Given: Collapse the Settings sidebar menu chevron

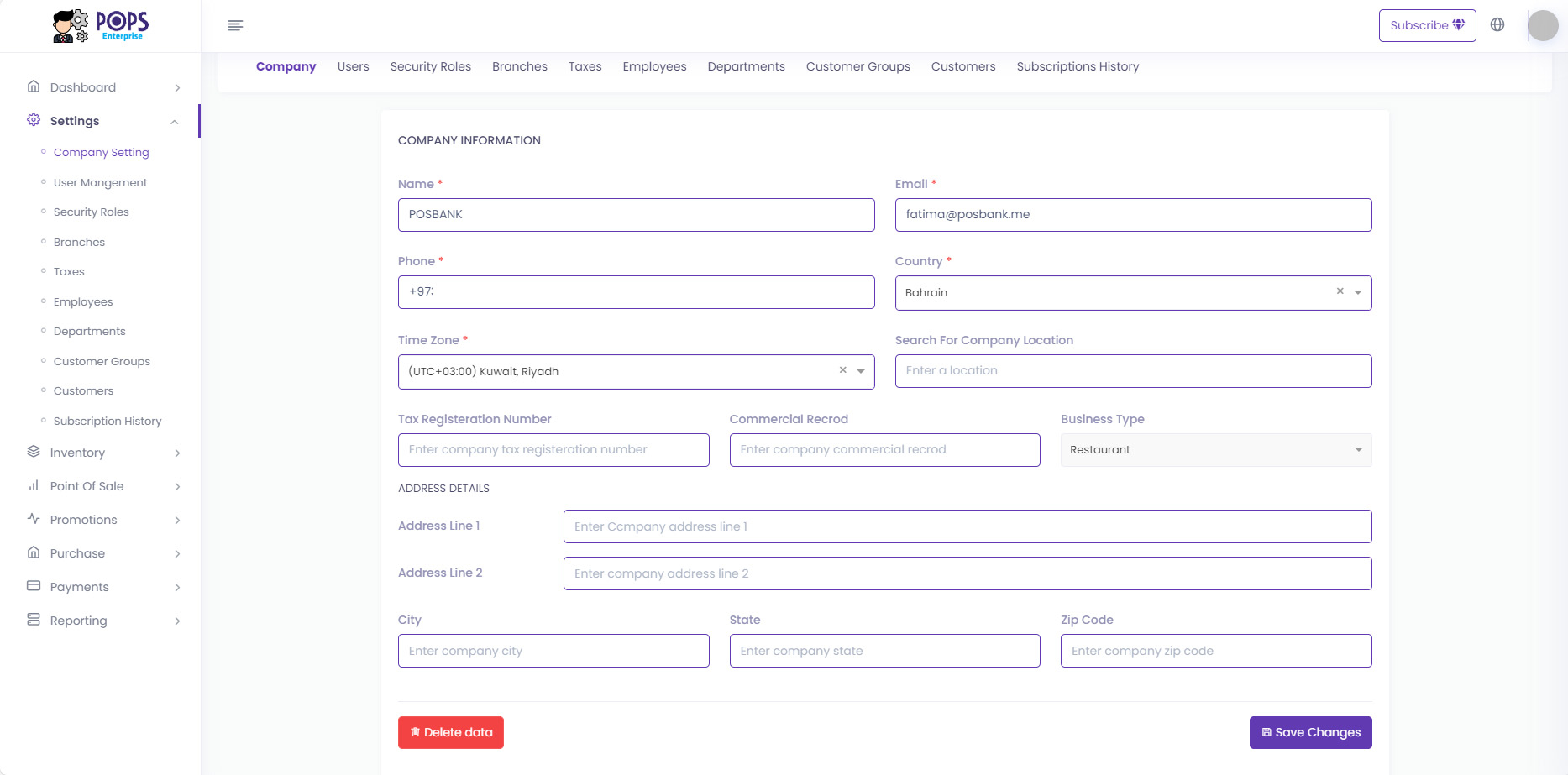Looking at the screenshot, I should [x=175, y=122].
